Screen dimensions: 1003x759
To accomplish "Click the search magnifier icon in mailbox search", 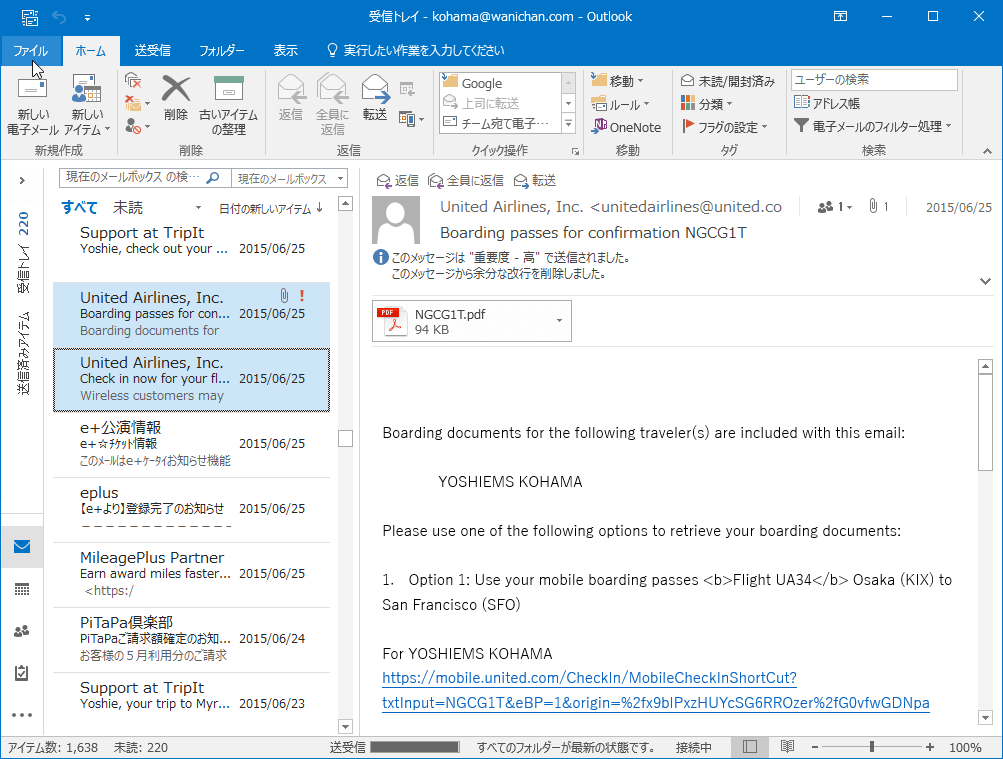I will pos(214,178).
